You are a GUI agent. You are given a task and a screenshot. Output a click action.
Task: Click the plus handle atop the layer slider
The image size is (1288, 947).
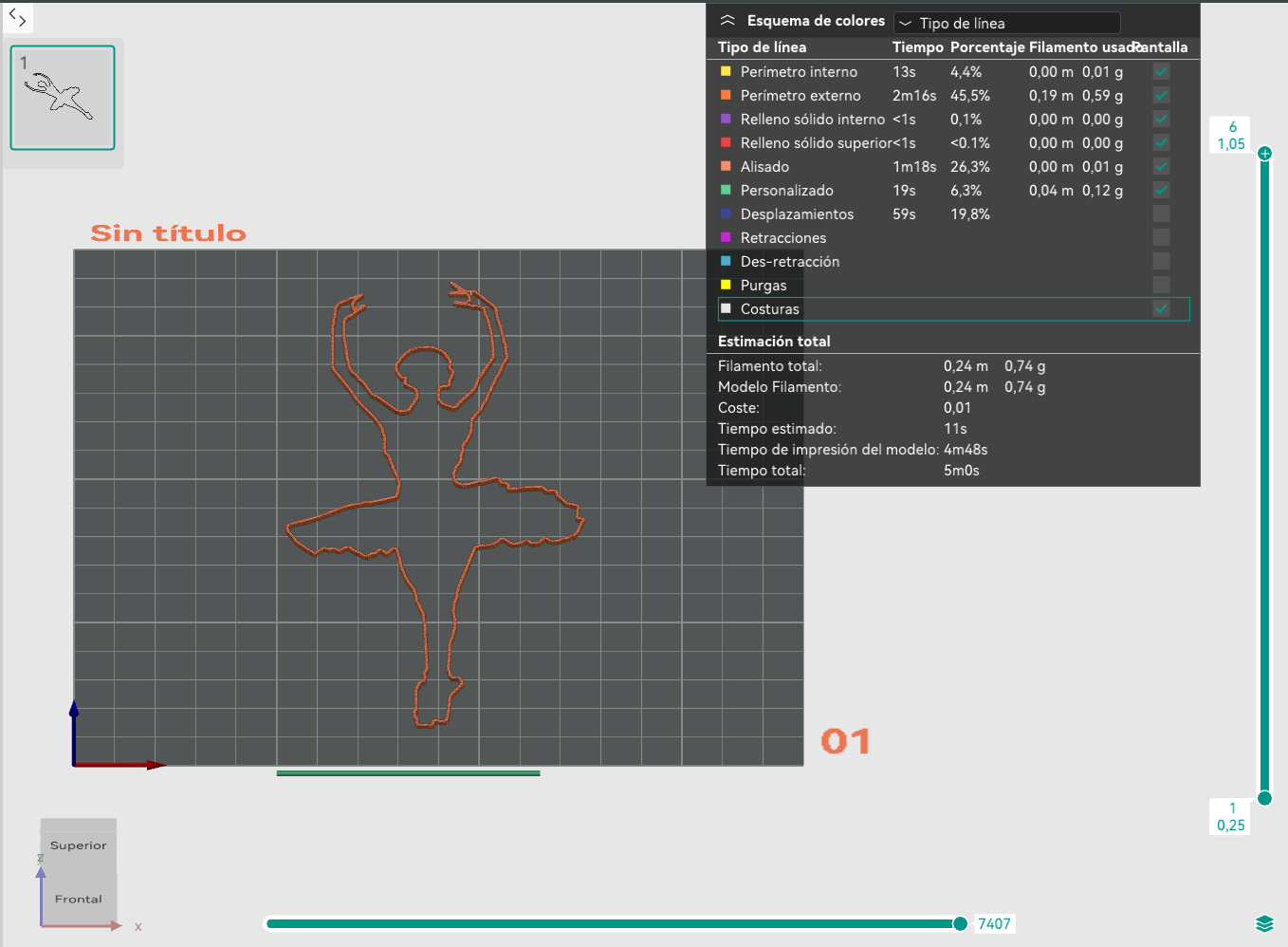point(1264,153)
